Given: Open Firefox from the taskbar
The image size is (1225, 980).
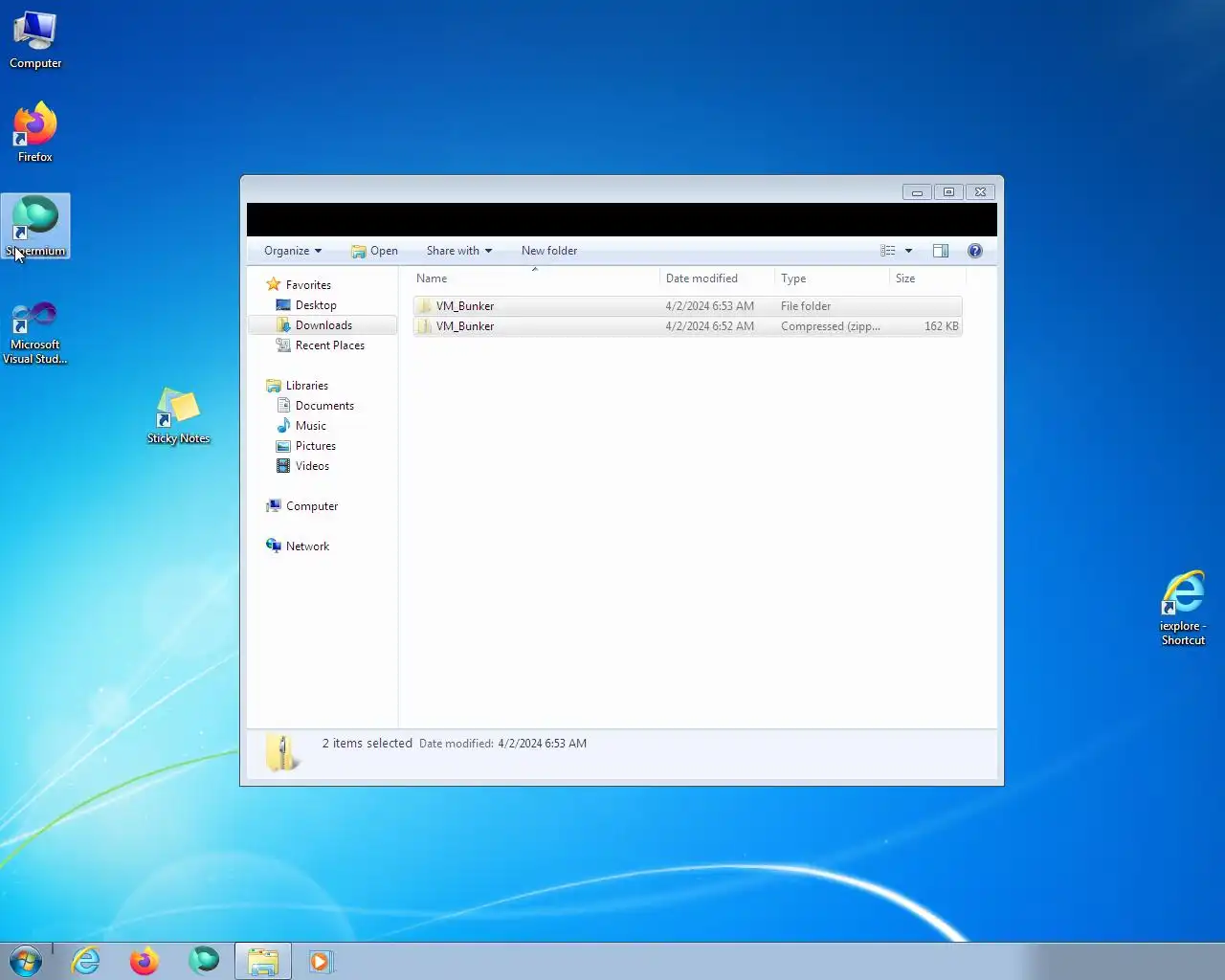Looking at the screenshot, I should (145, 961).
